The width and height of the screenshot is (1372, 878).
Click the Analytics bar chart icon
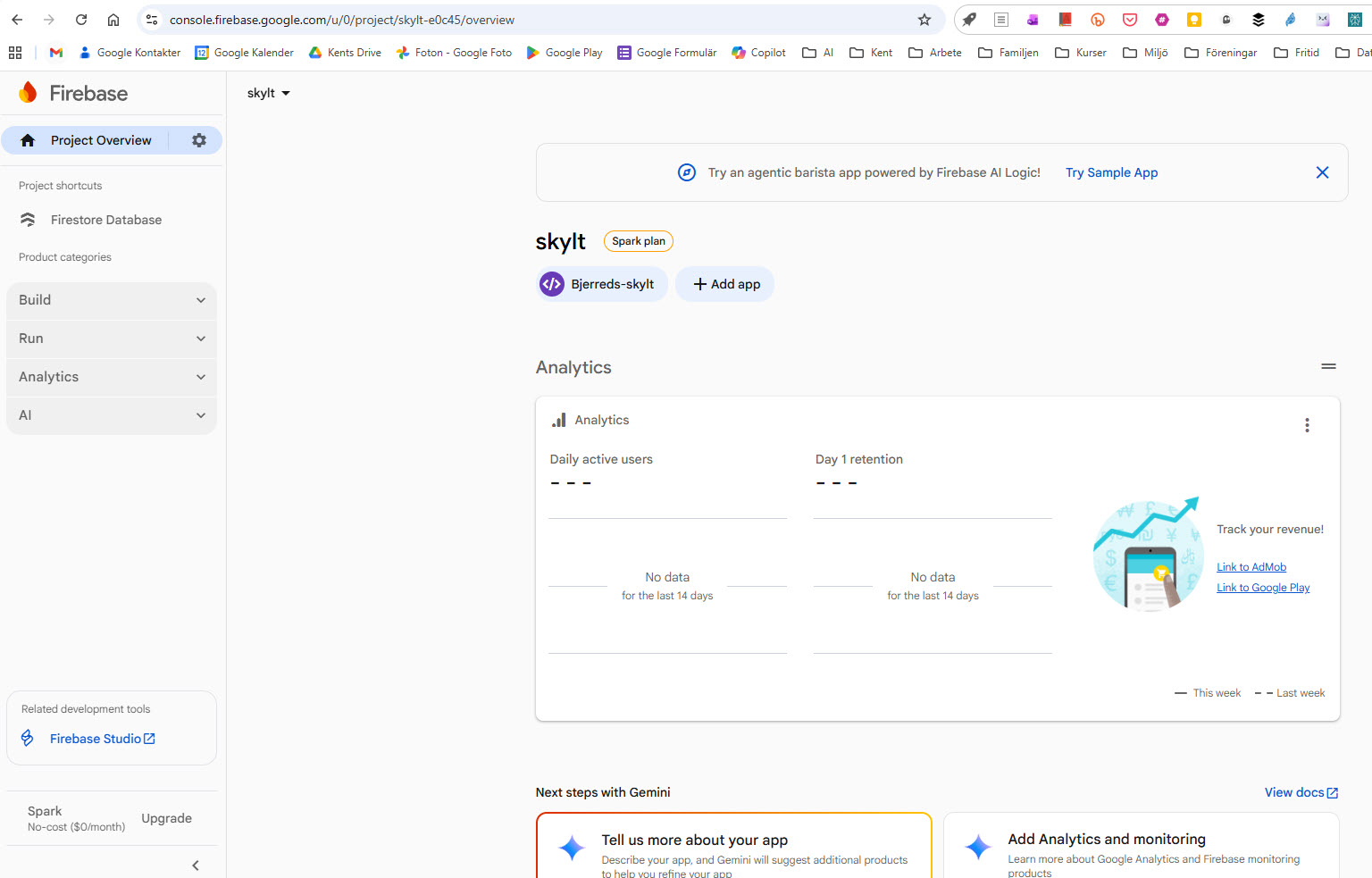(559, 420)
